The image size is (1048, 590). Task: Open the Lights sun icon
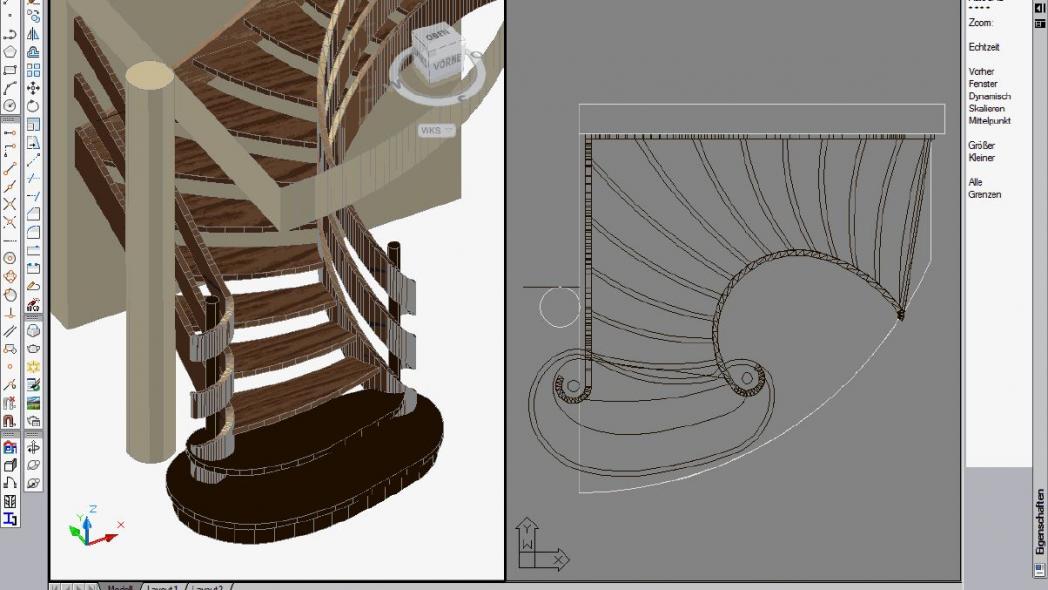33,367
